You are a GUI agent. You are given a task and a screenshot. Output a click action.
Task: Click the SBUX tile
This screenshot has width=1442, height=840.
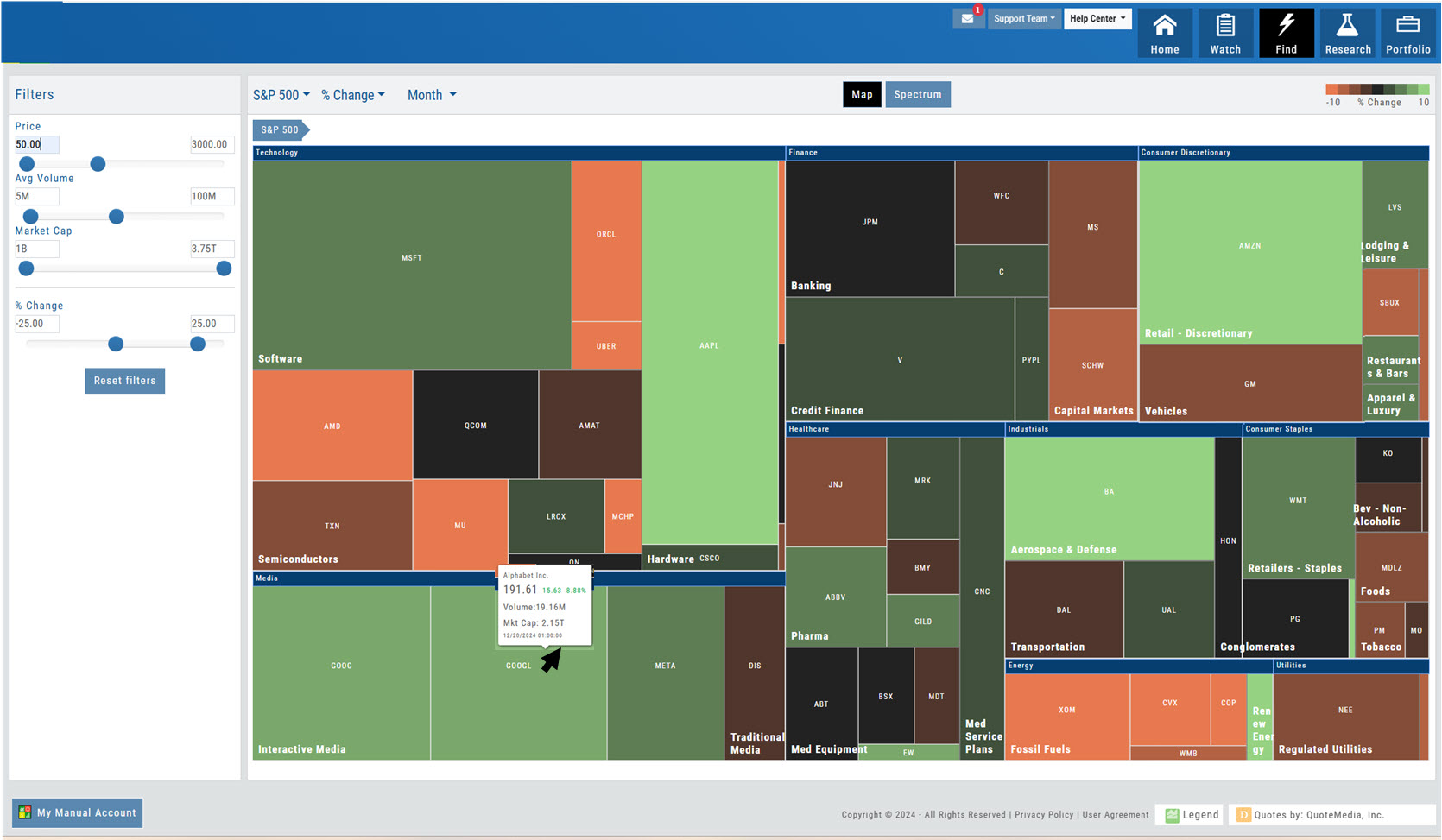[x=1389, y=302]
